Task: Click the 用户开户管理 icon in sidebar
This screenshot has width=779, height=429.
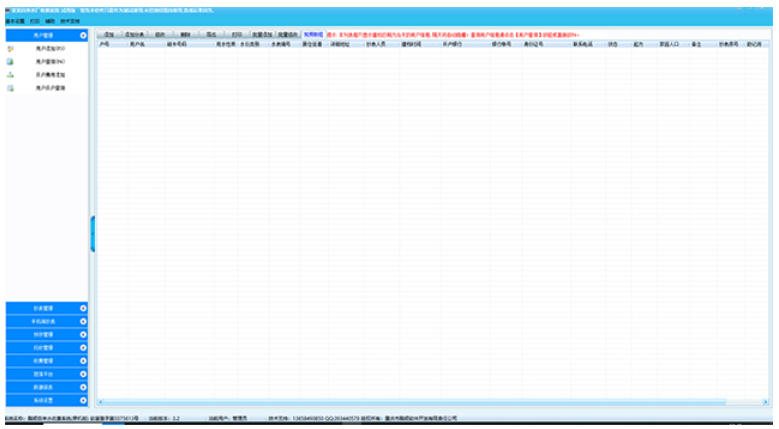Action: pyautogui.click(x=10, y=89)
